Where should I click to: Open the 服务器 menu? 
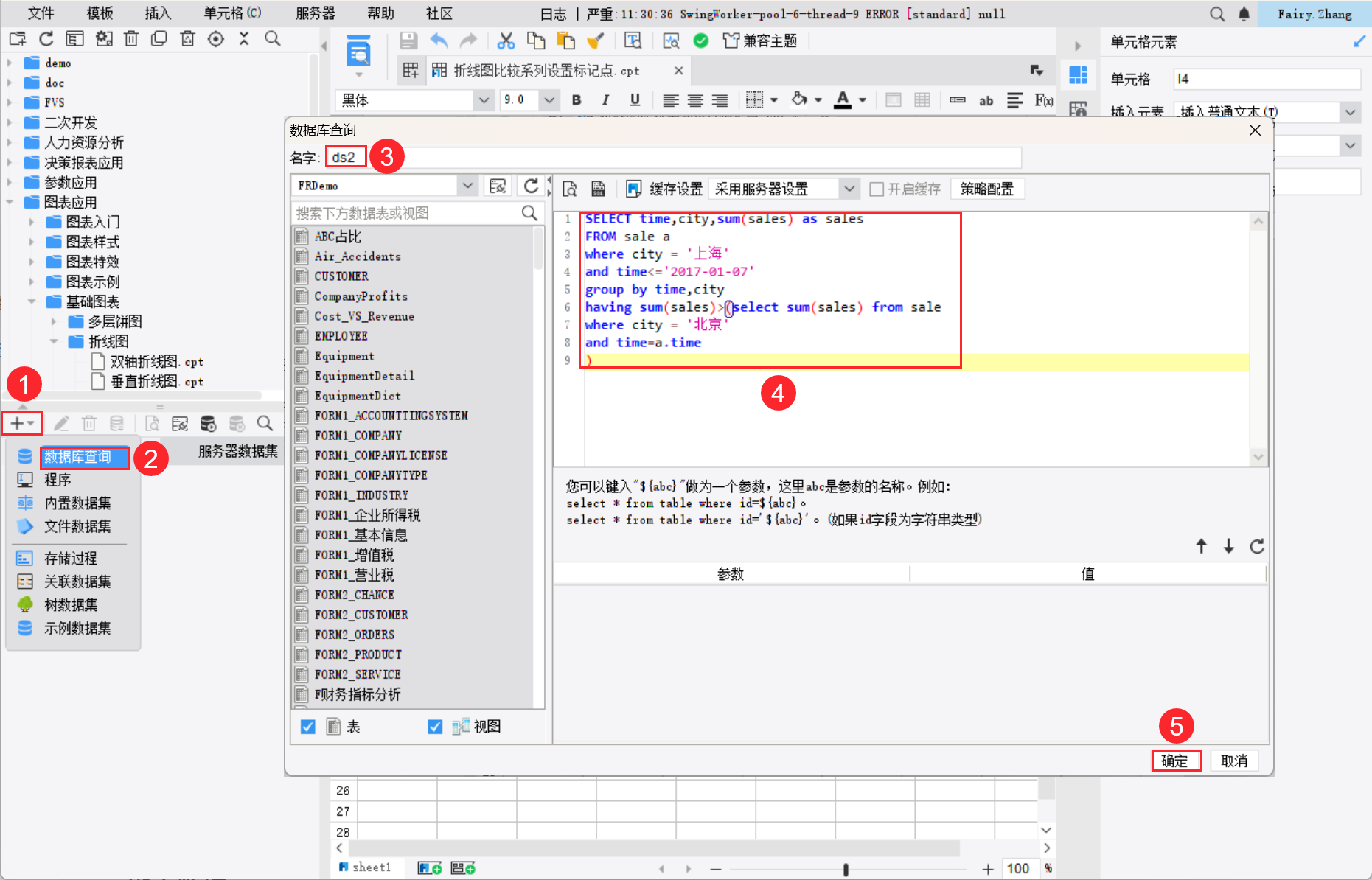315,13
